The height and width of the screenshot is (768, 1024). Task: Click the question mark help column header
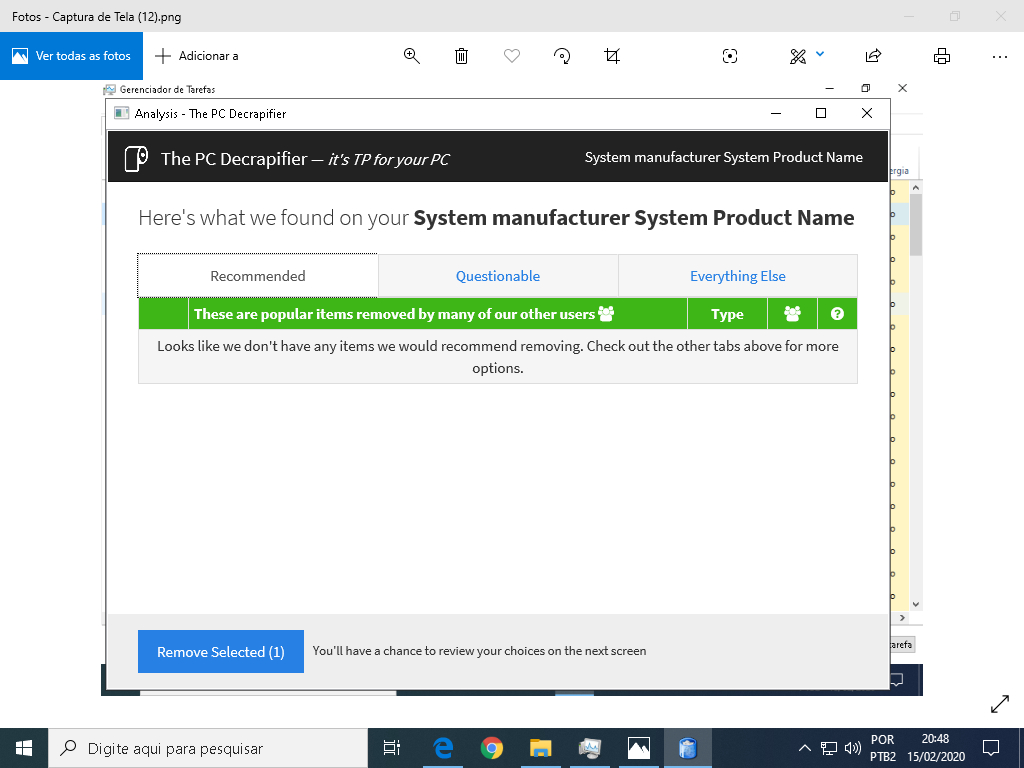(837, 314)
